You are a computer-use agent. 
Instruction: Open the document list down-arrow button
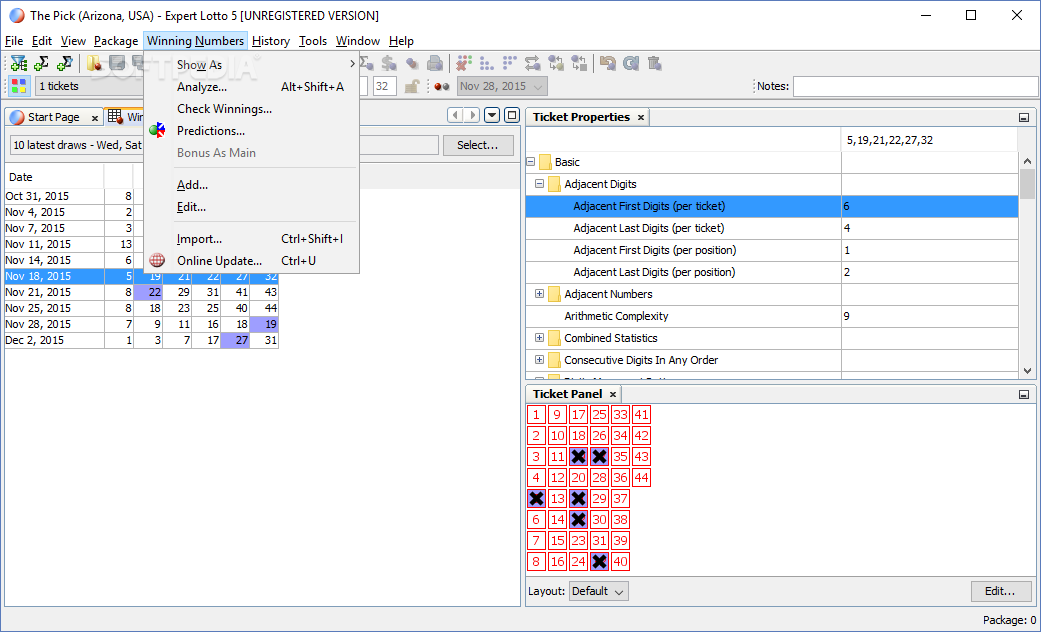pyautogui.click(x=492, y=116)
